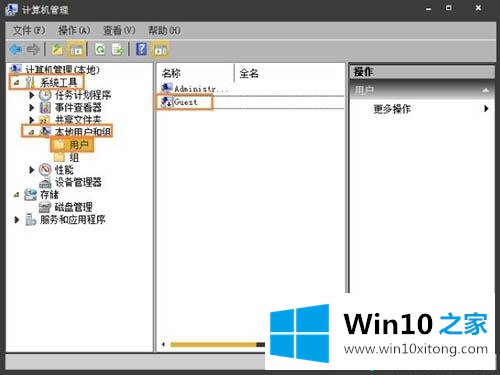Click the 计算机管理(本地) root node icon

point(16,69)
